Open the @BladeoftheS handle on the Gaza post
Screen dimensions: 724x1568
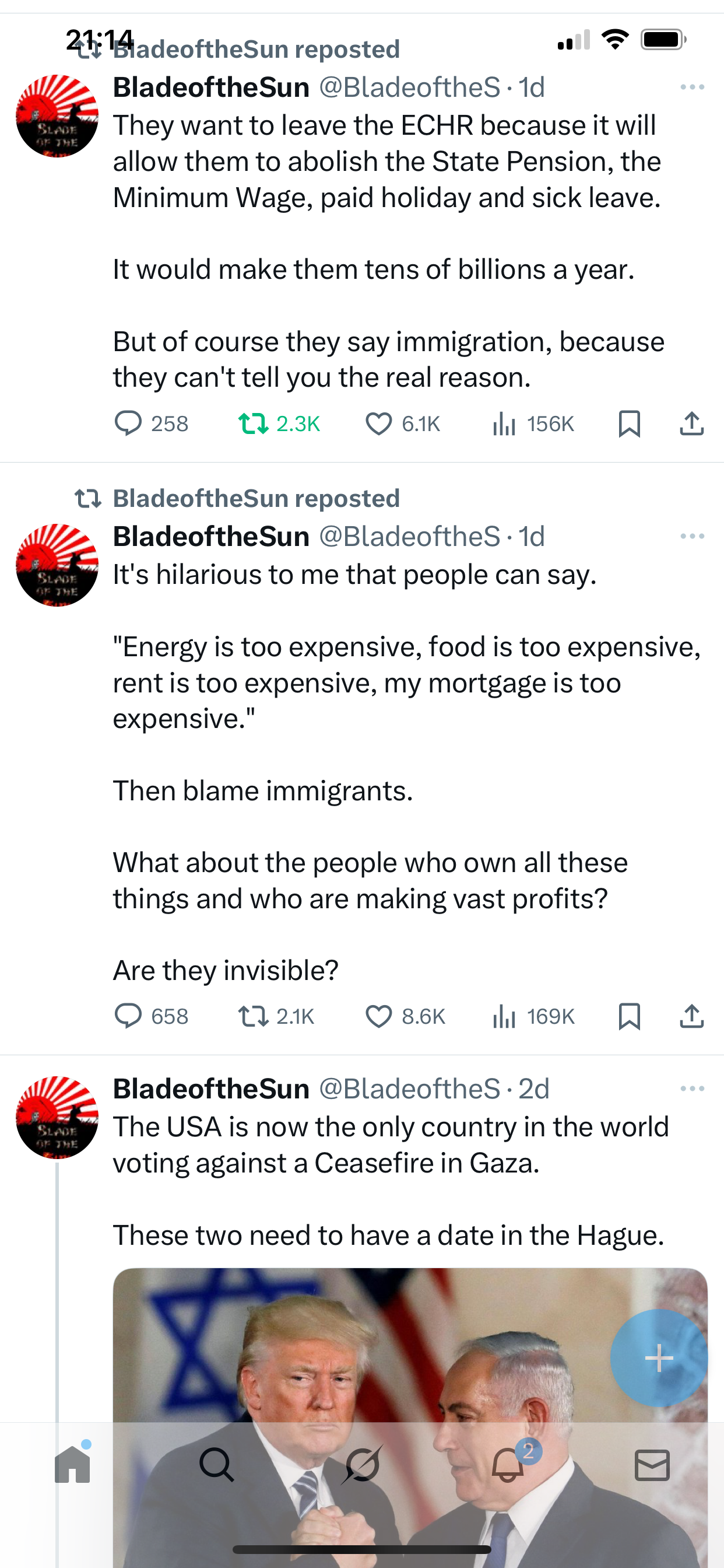coord(409,1089)
